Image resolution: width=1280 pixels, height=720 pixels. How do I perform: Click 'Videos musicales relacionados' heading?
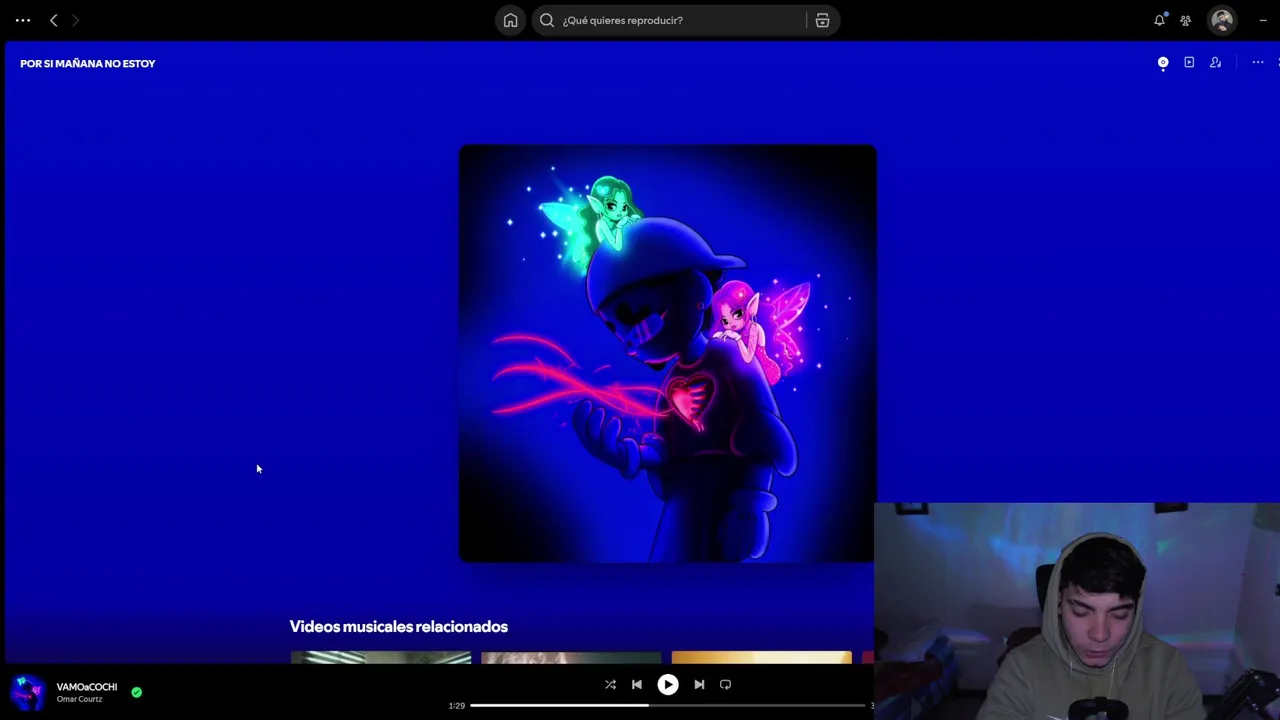pyautogui.click(x=399, y=627)
